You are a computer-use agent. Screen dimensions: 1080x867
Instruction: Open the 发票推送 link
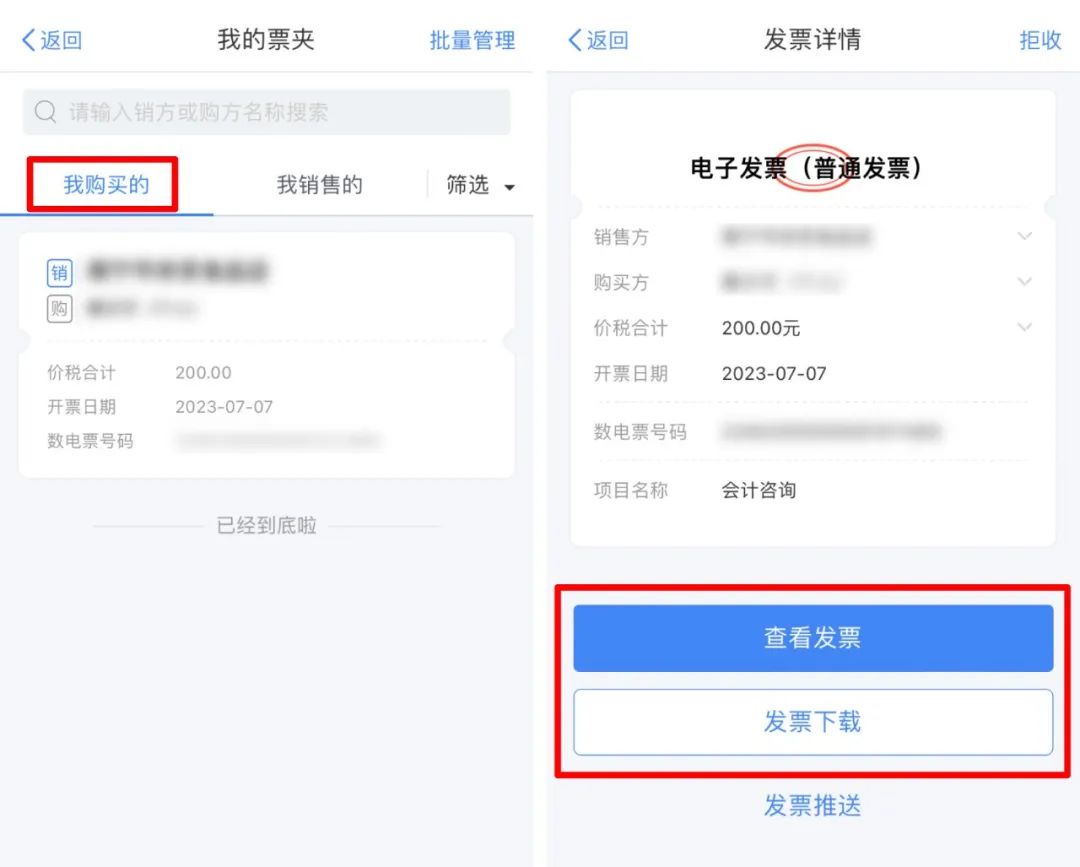click(813, 805)
